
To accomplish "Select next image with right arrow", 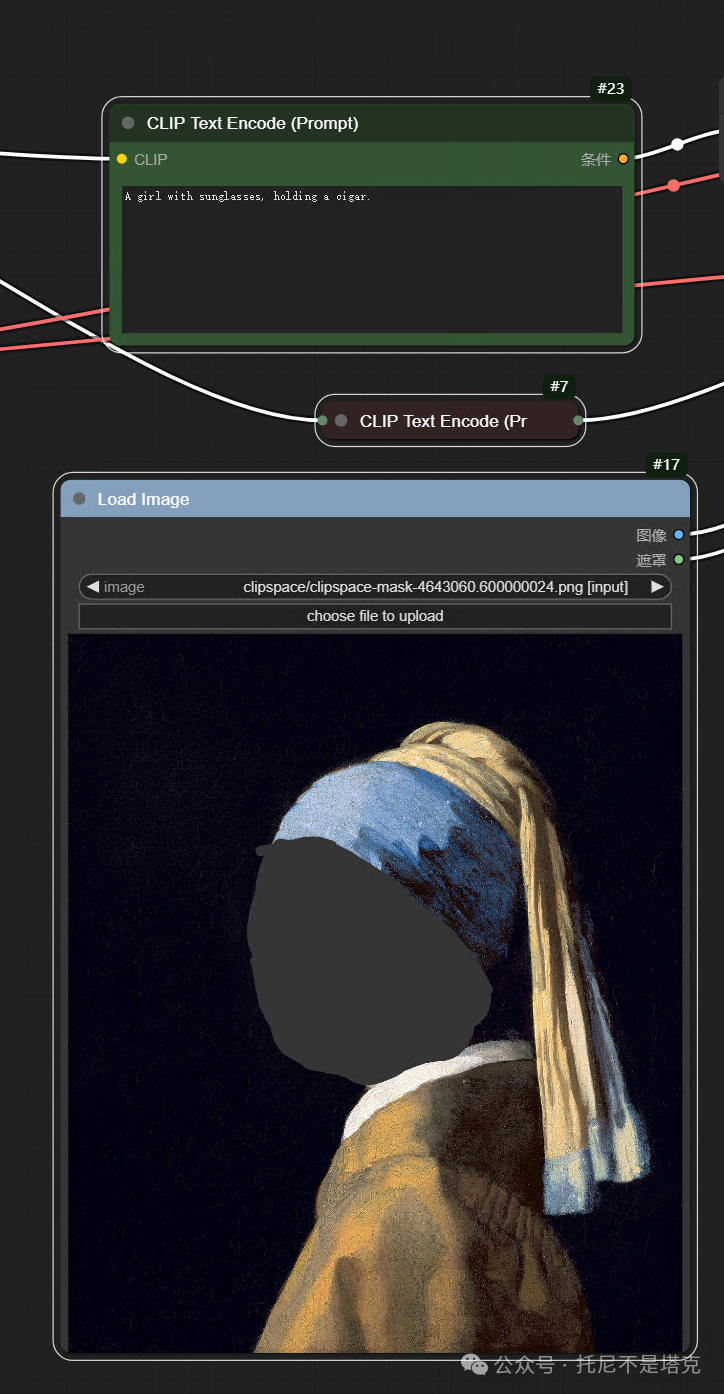I will pos(657,587).
